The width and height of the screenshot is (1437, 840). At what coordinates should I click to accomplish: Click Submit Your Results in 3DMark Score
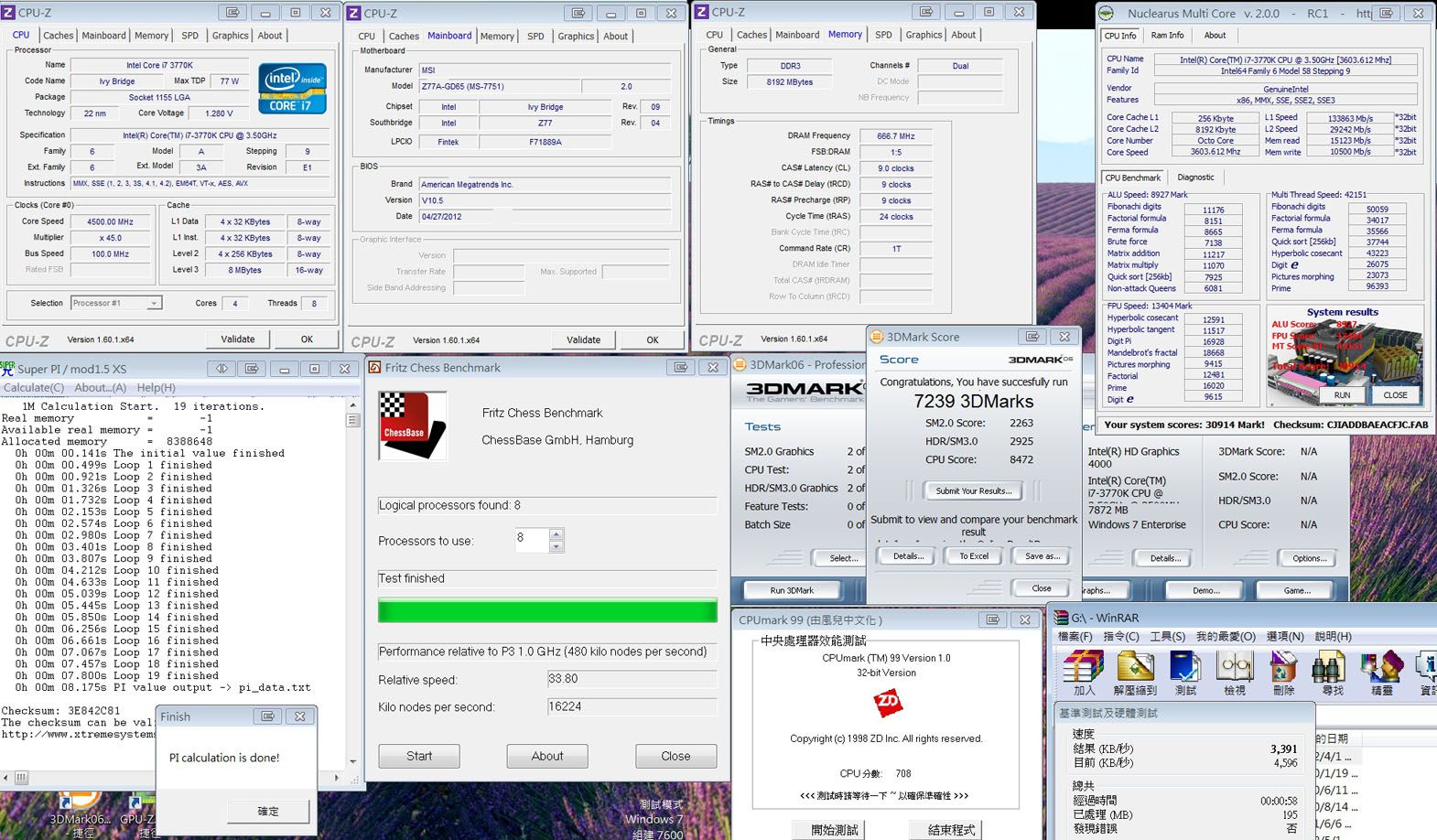tap(973, 490)
